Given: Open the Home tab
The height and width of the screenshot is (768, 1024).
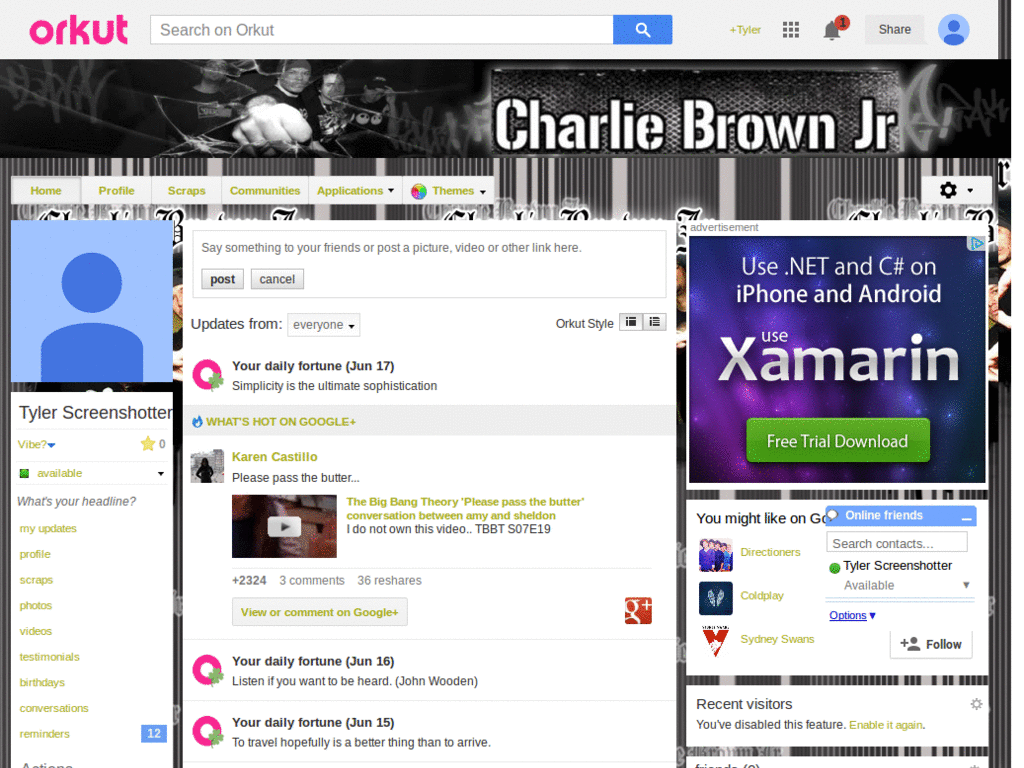Looking at the screenshot, I should (x=46, y=191).
